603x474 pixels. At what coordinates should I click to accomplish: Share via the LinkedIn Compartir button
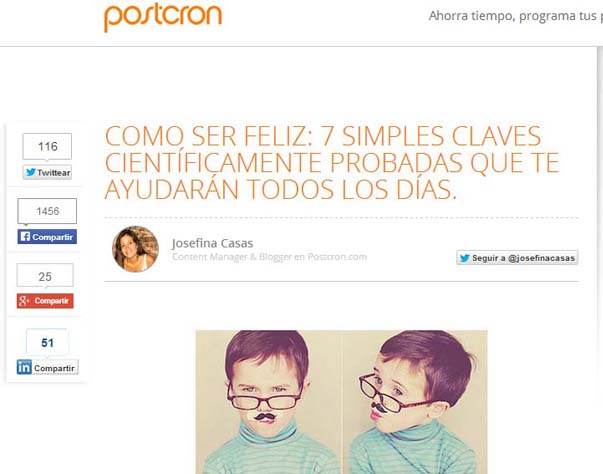[x=47, y=367]
